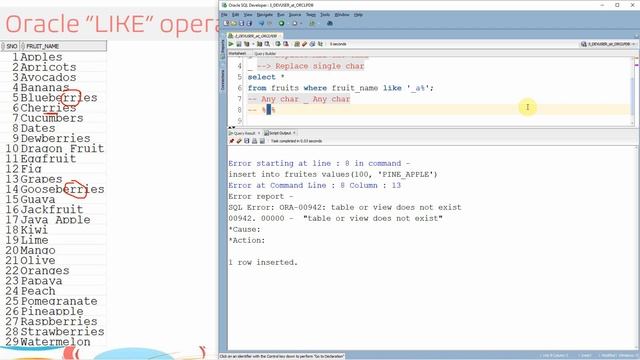Open the Help menu
640x360 pixels.
tap(358, 15)
